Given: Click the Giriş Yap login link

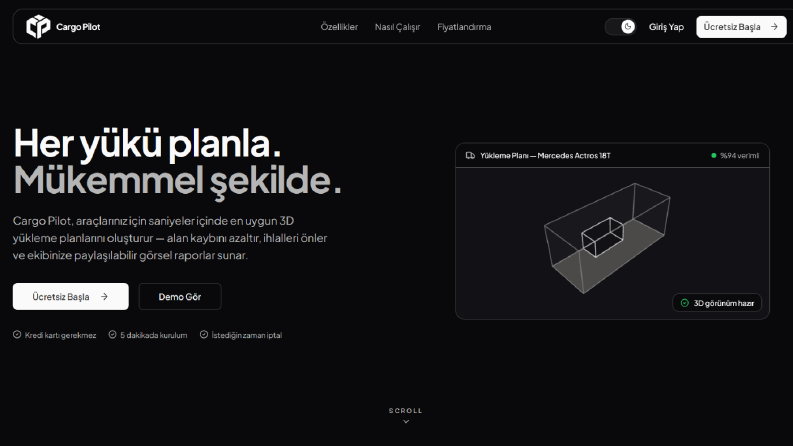Looking at the screenshot, I should [x=666, y=27].
